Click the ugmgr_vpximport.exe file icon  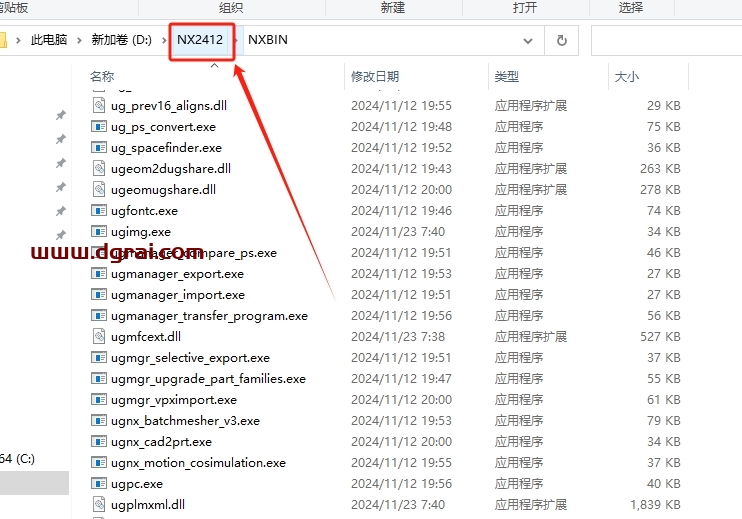pyautogui.click(x=99, y=399)
